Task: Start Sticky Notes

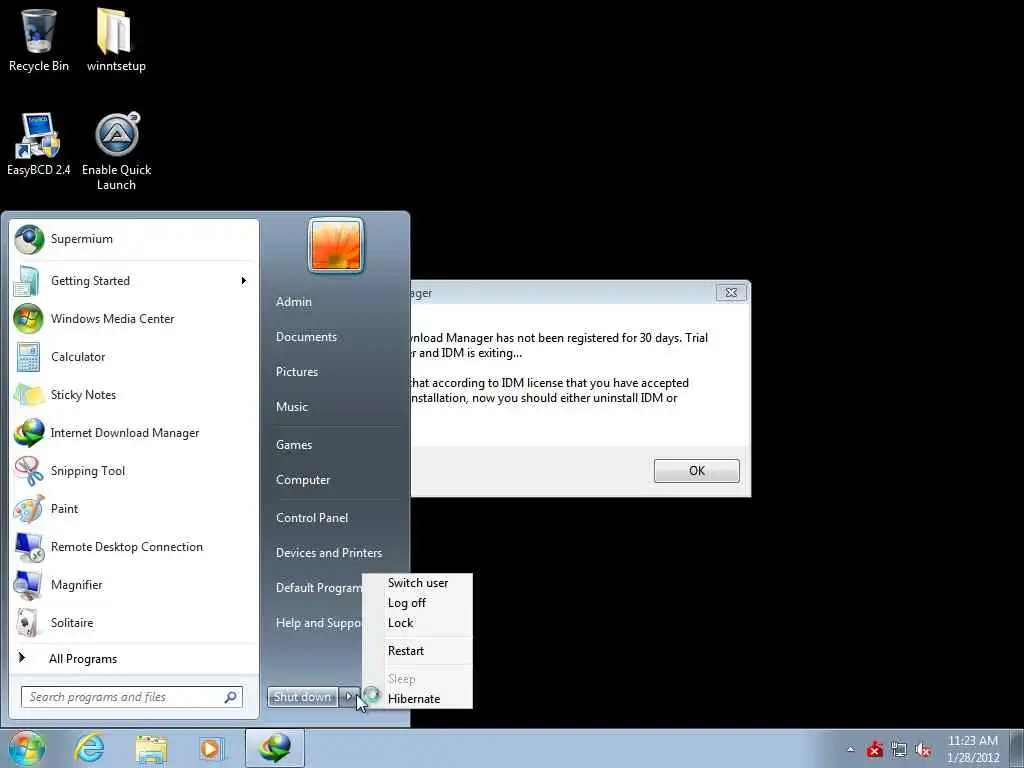Action: 135,394
